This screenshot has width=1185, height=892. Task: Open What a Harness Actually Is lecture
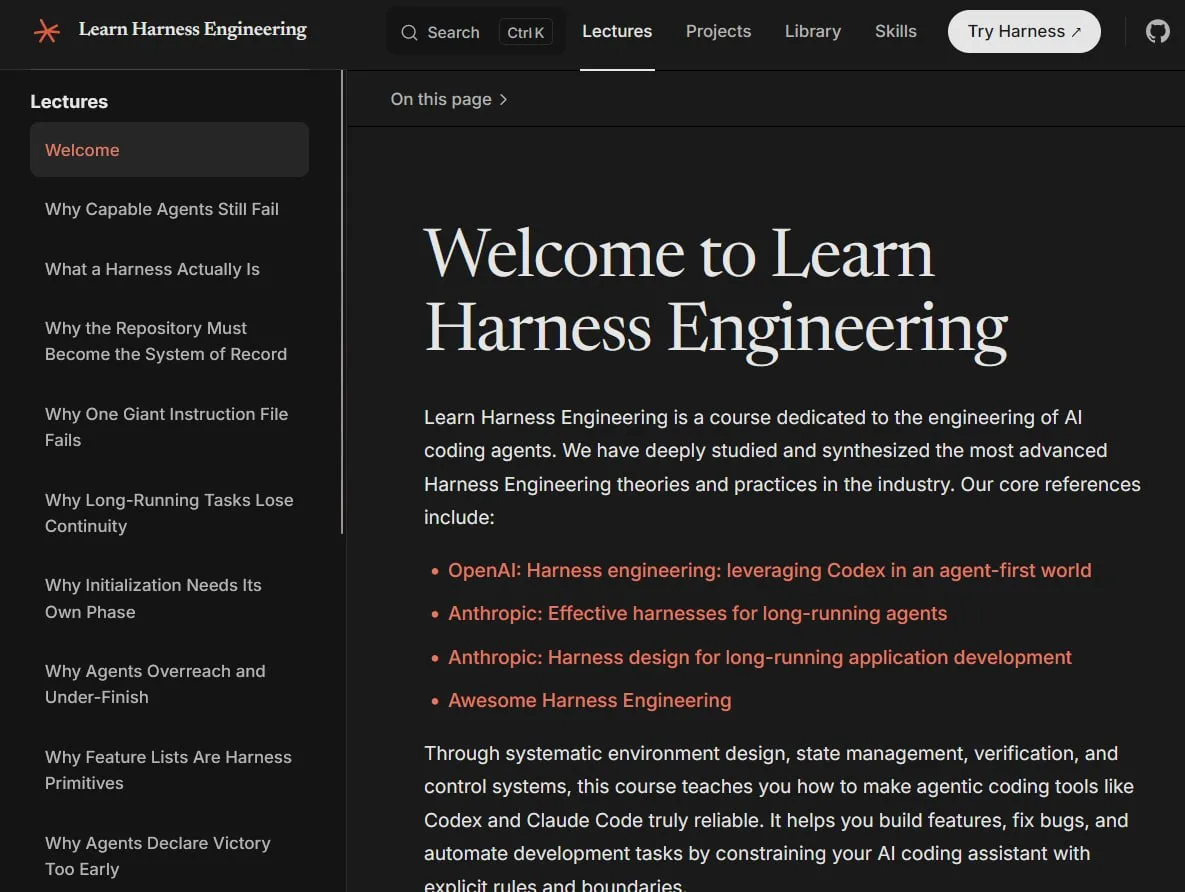point(152,269)
